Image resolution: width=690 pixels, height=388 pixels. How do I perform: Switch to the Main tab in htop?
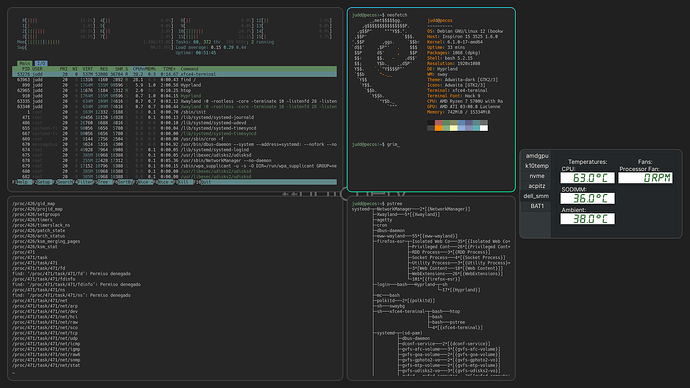pos(25,63)
